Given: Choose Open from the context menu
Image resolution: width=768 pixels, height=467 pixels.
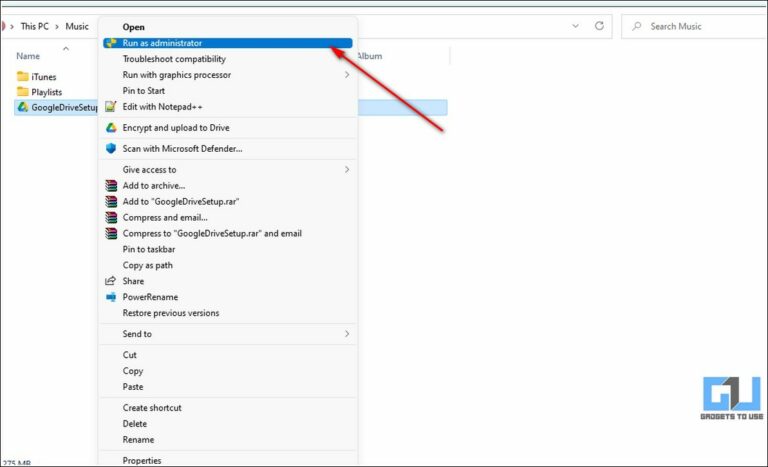Looking at the screenshot, I should click(x=228, y=27).
